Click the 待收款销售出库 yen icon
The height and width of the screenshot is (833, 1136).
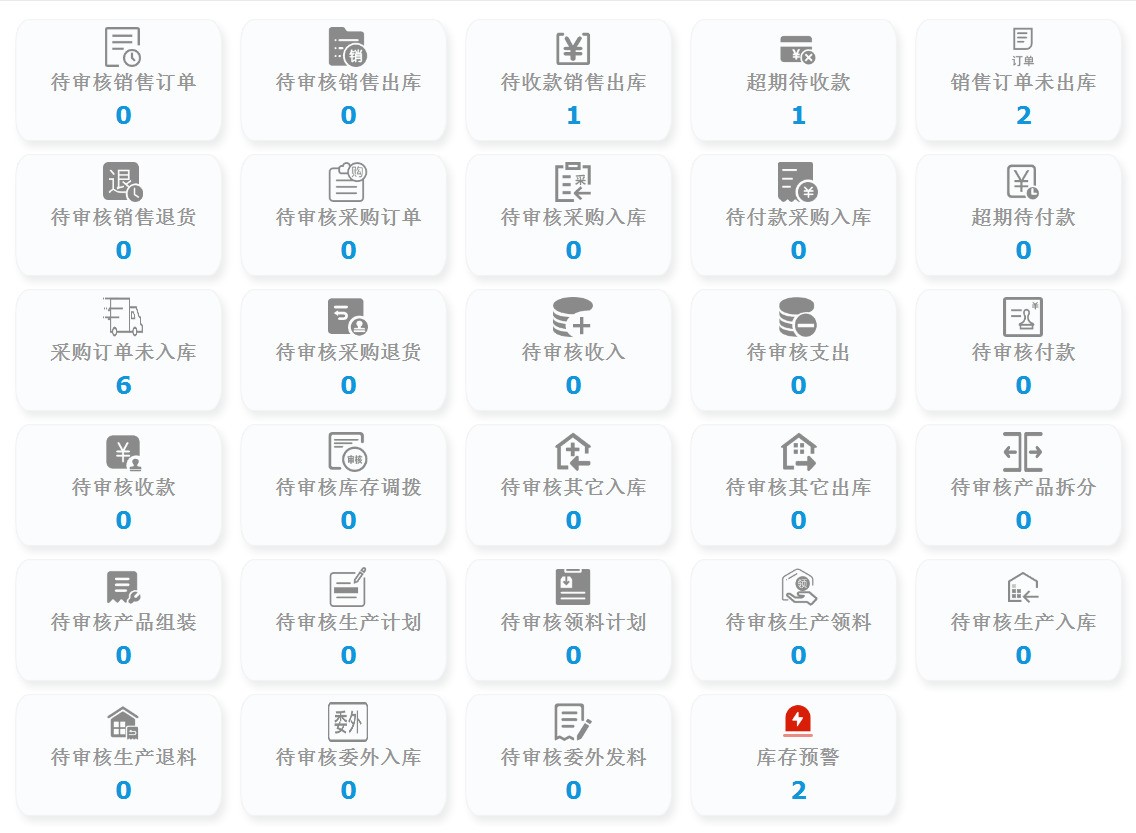(573, 47)
